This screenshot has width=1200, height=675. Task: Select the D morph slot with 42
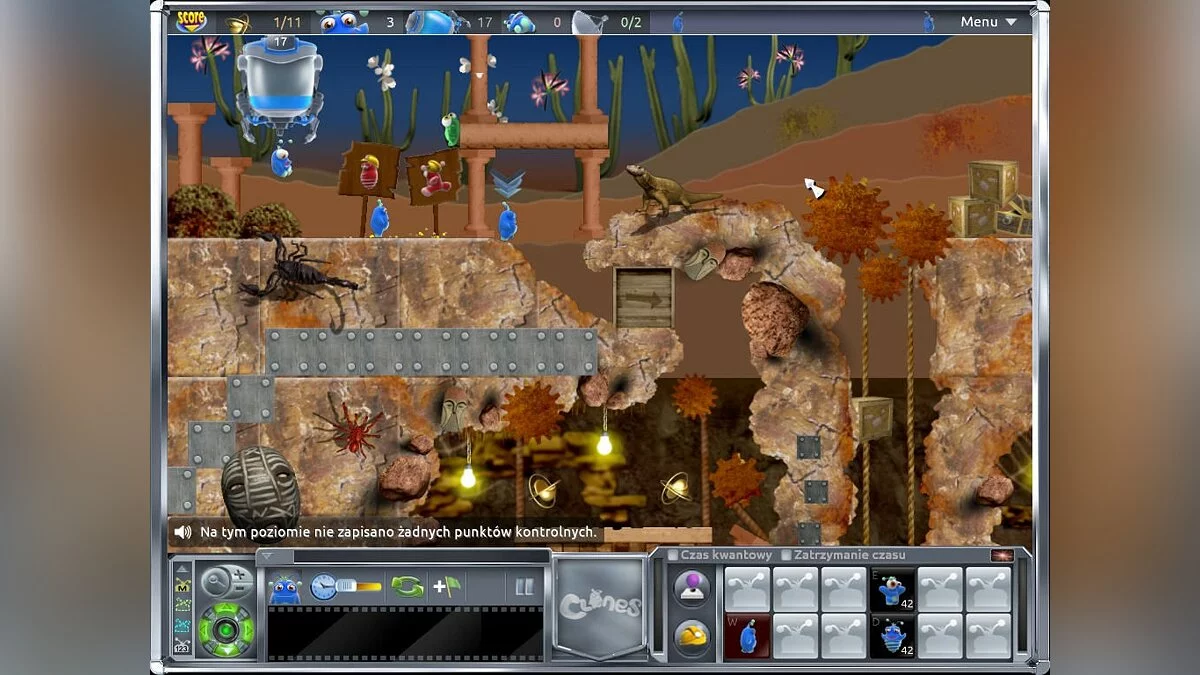pyautogui.click(x=891, y=636)
